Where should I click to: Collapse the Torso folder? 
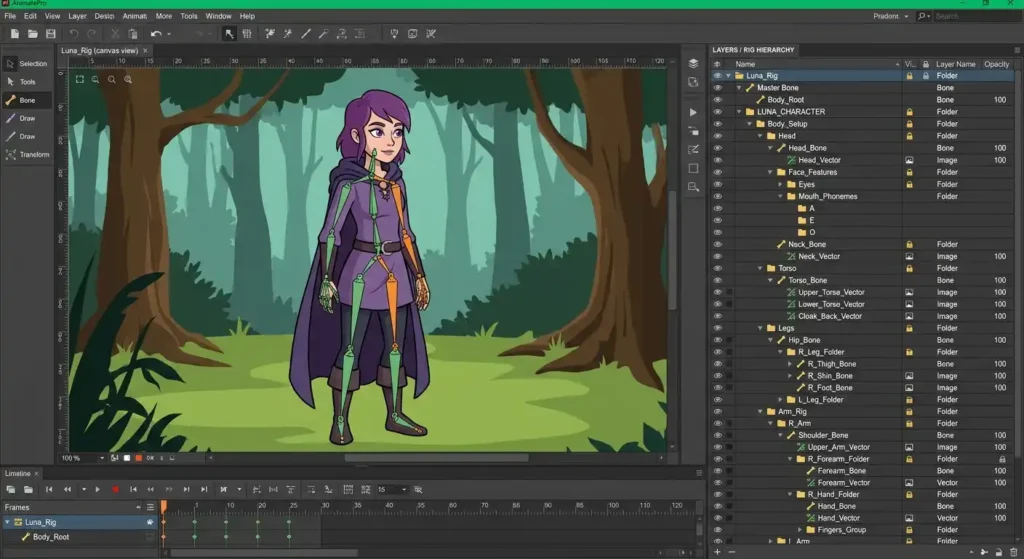tap(760, 268)
